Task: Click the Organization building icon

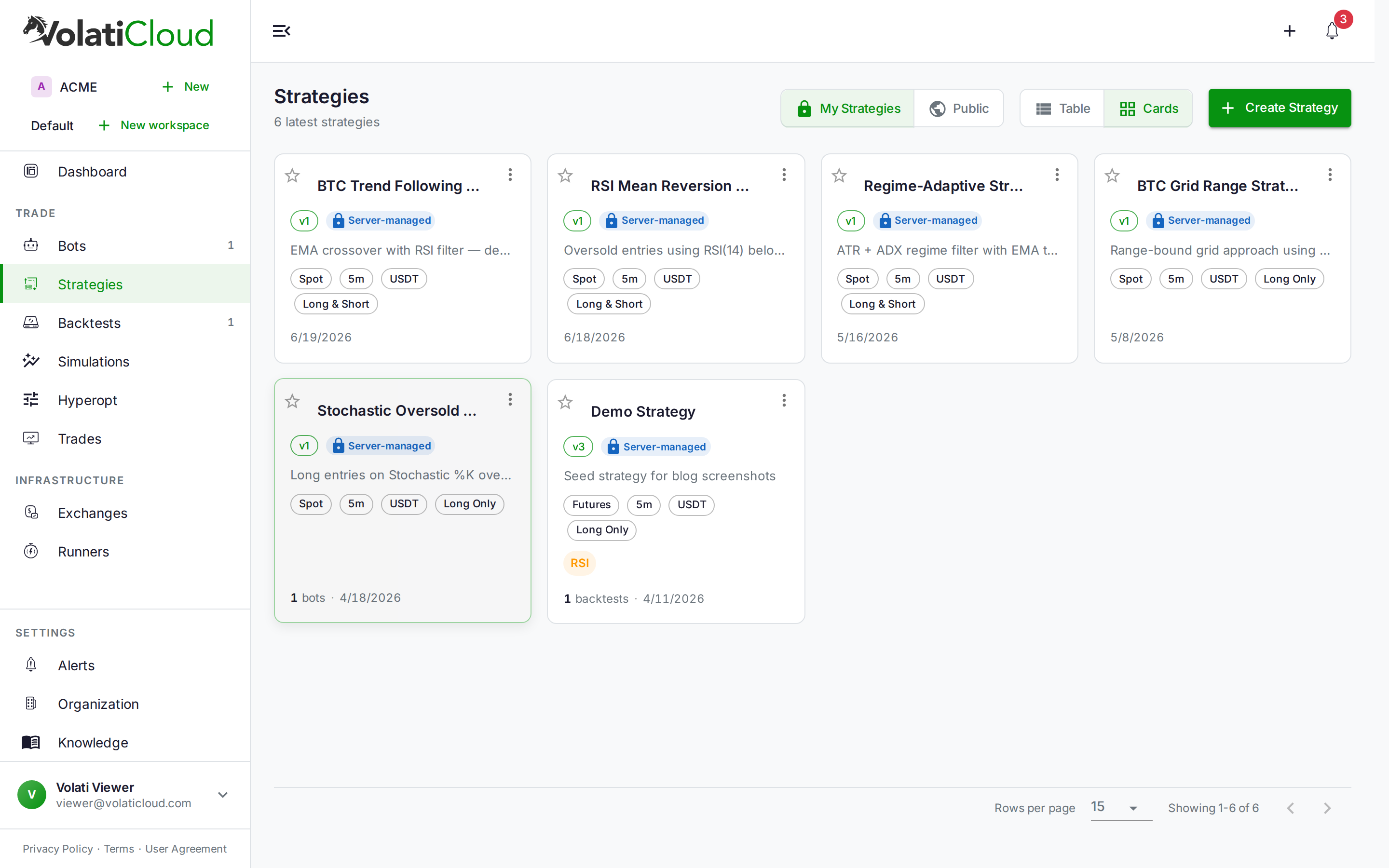Action: tap(31, 703)
